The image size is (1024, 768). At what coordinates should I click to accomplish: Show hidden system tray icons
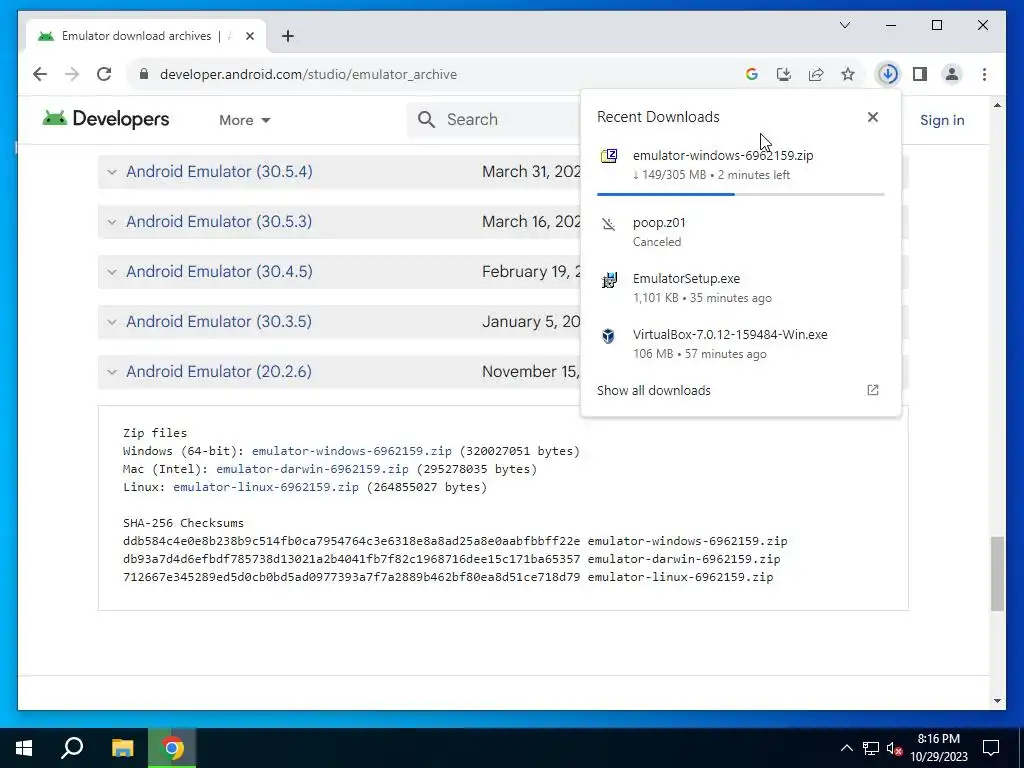pos(846,748)
